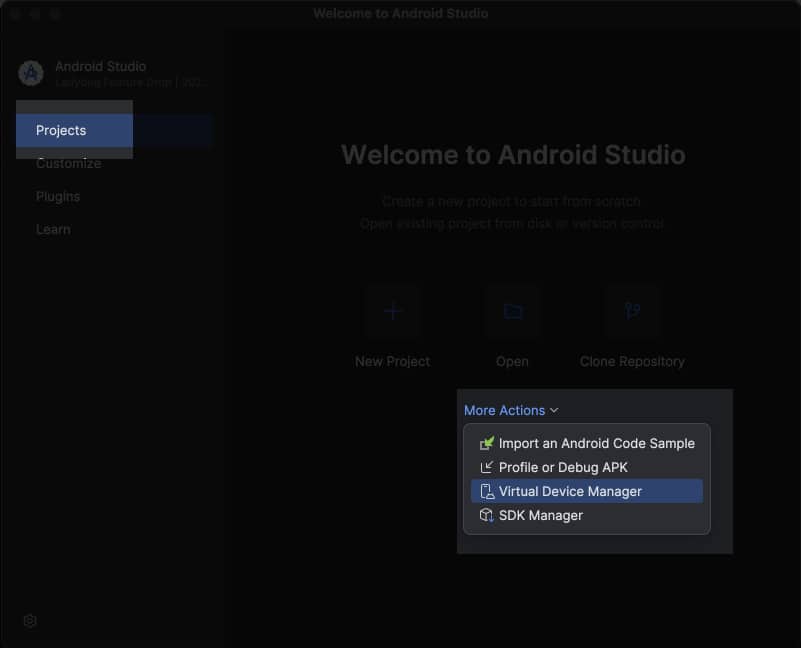Screen dimensions: 801x648
Task: Click the Open label under folder icon
Action: (512, 362)
